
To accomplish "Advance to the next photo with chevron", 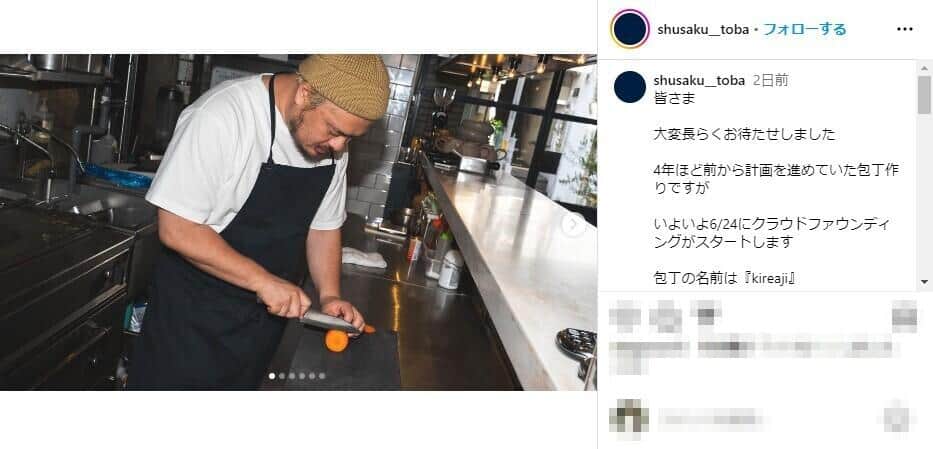I will click(x=574, y=225).
